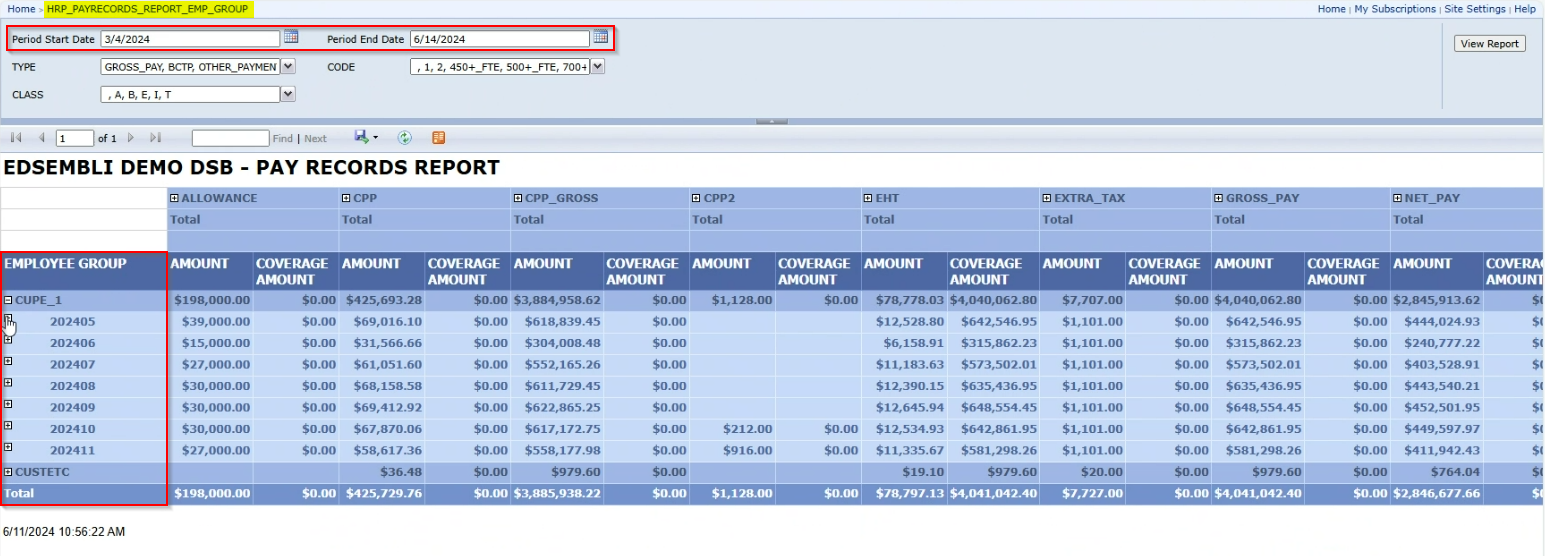Expand the 202405 period row

point(8,318)
